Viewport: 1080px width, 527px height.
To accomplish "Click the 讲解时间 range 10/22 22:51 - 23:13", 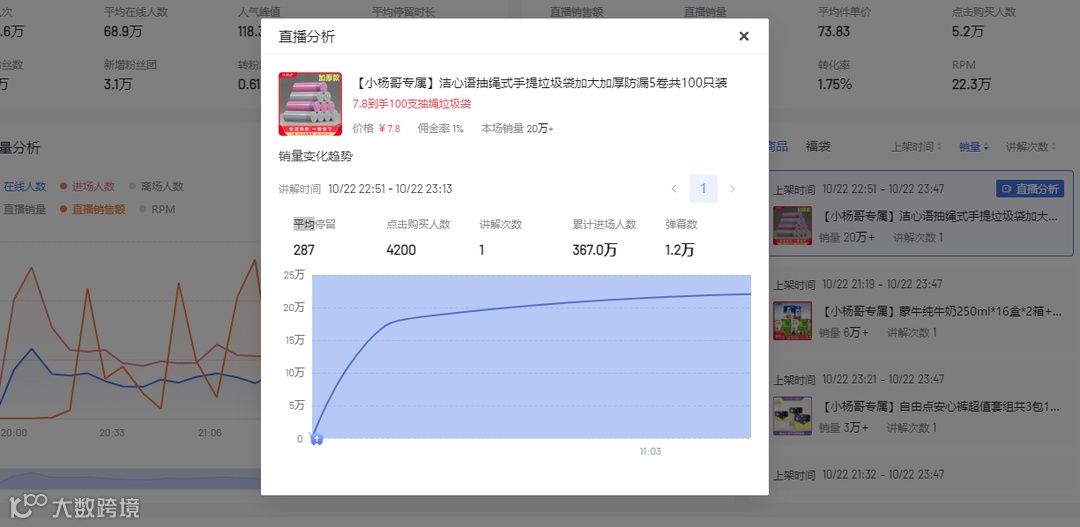I will [x=390, y=189].
